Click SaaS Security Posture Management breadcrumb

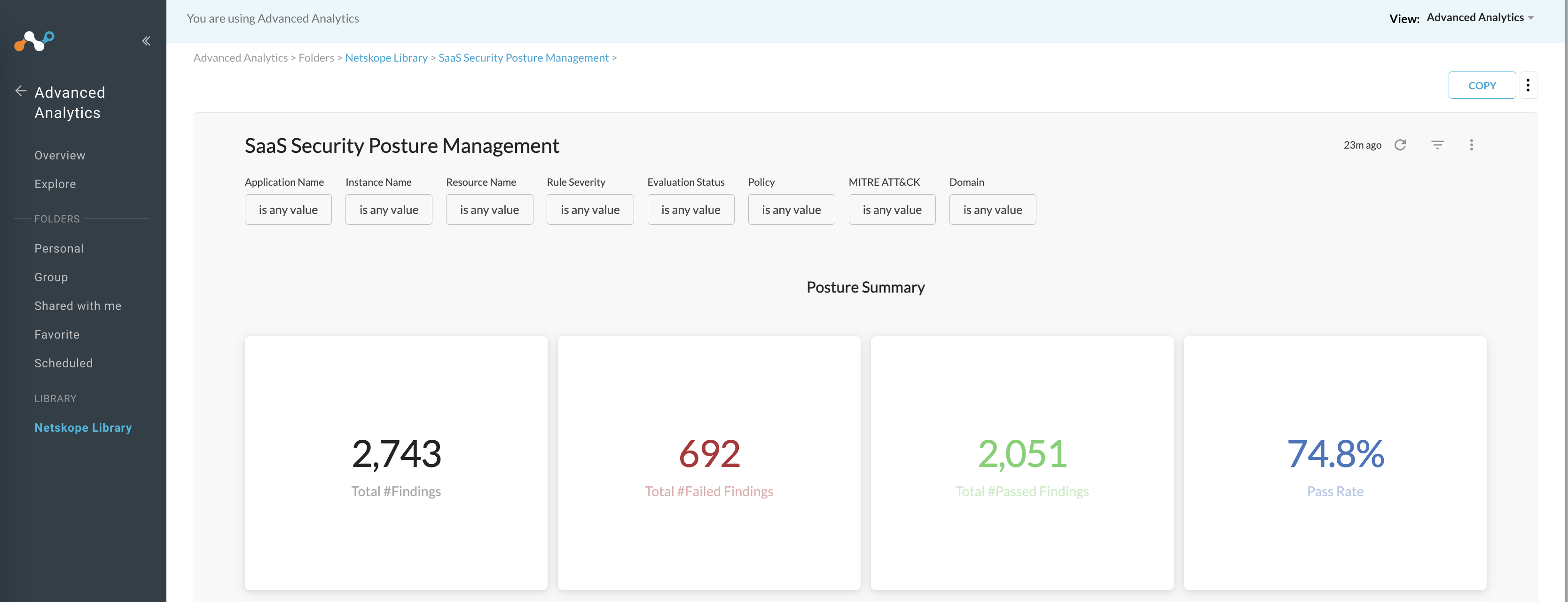tap(524, 58)
